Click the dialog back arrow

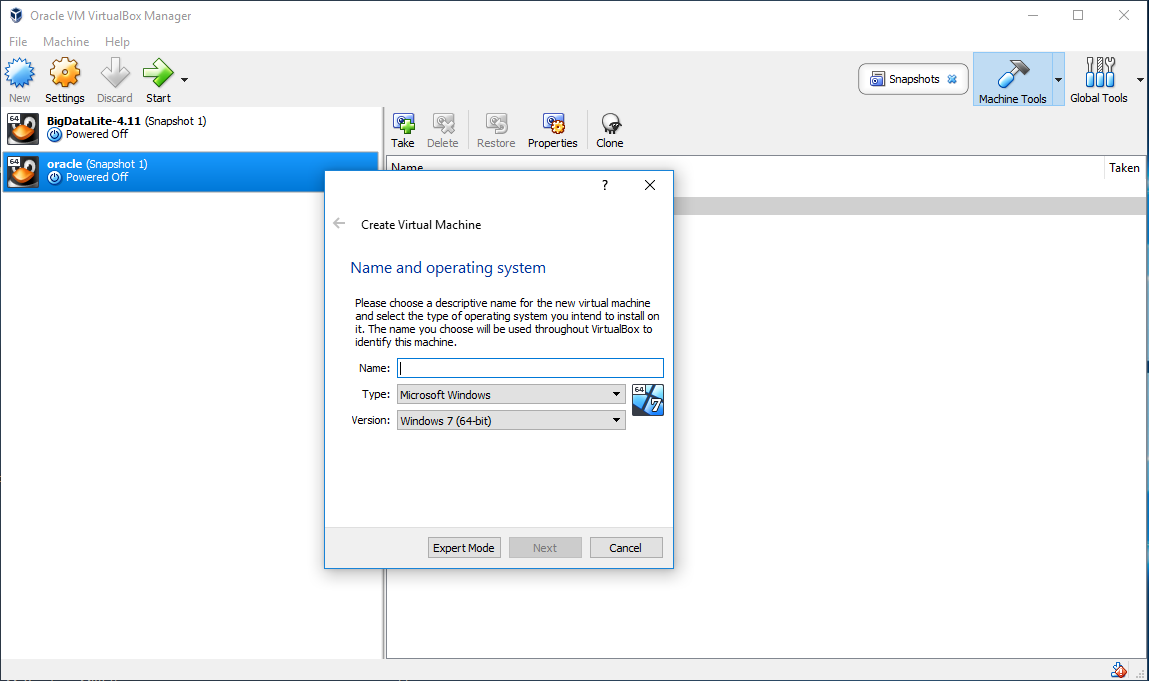340,223
